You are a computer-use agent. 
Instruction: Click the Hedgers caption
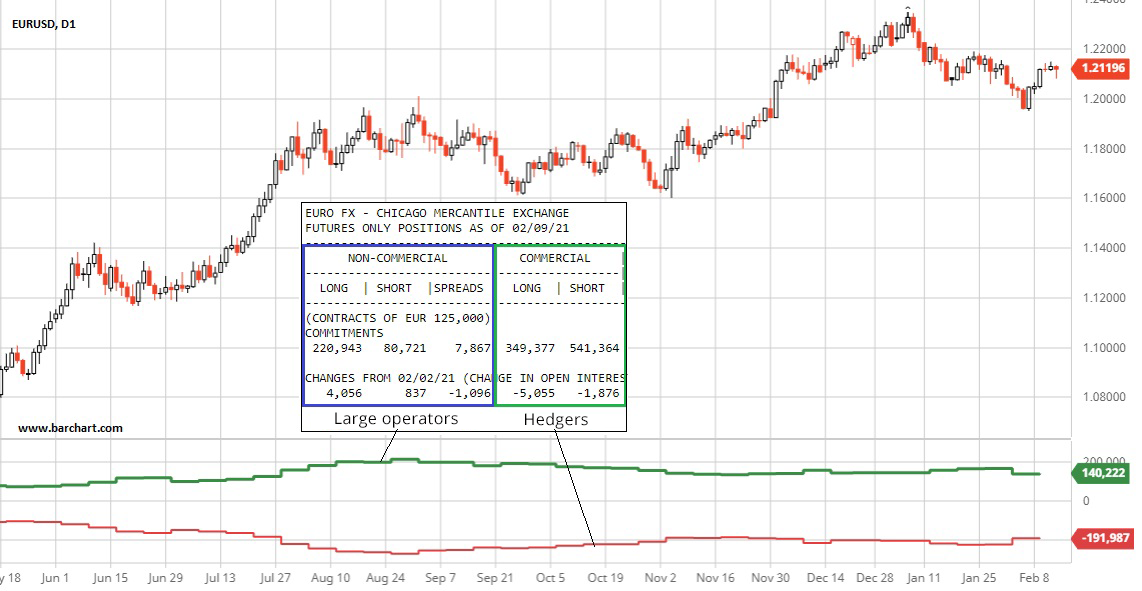click(556, 420)
